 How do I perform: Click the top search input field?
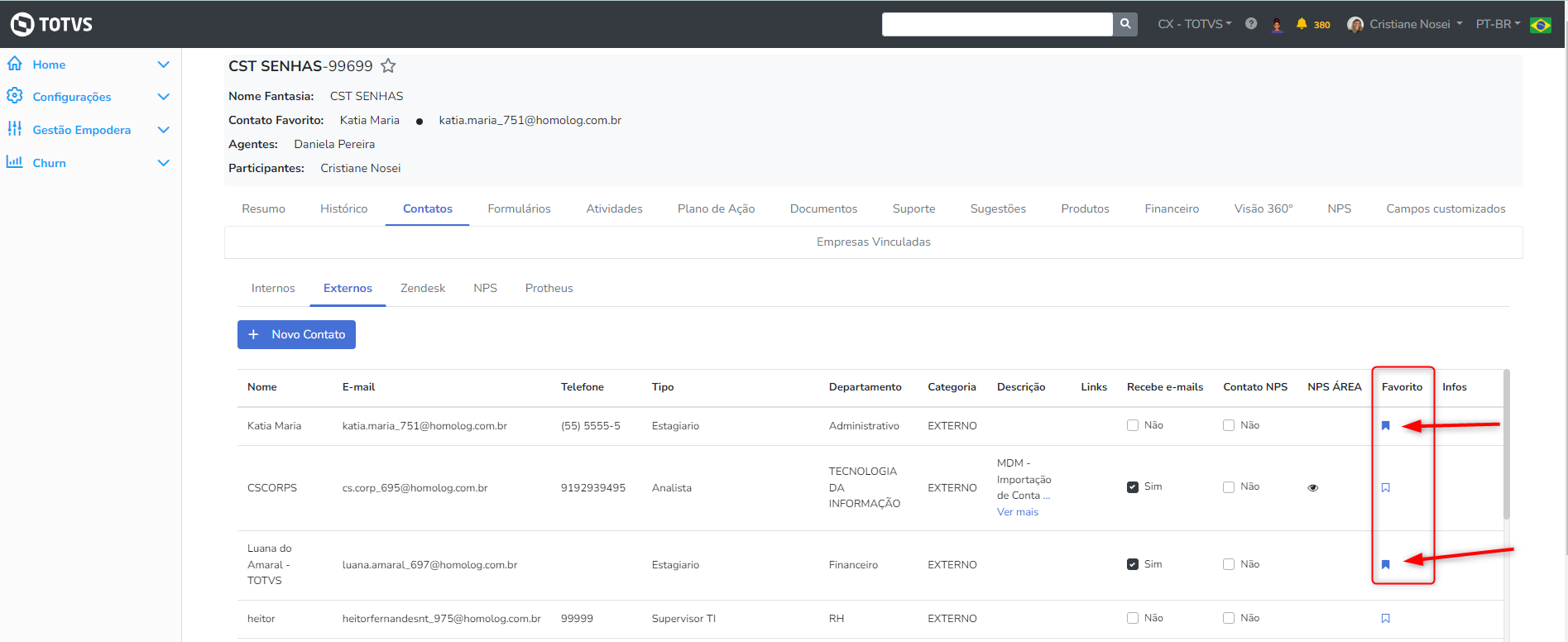tap(996, 24)
